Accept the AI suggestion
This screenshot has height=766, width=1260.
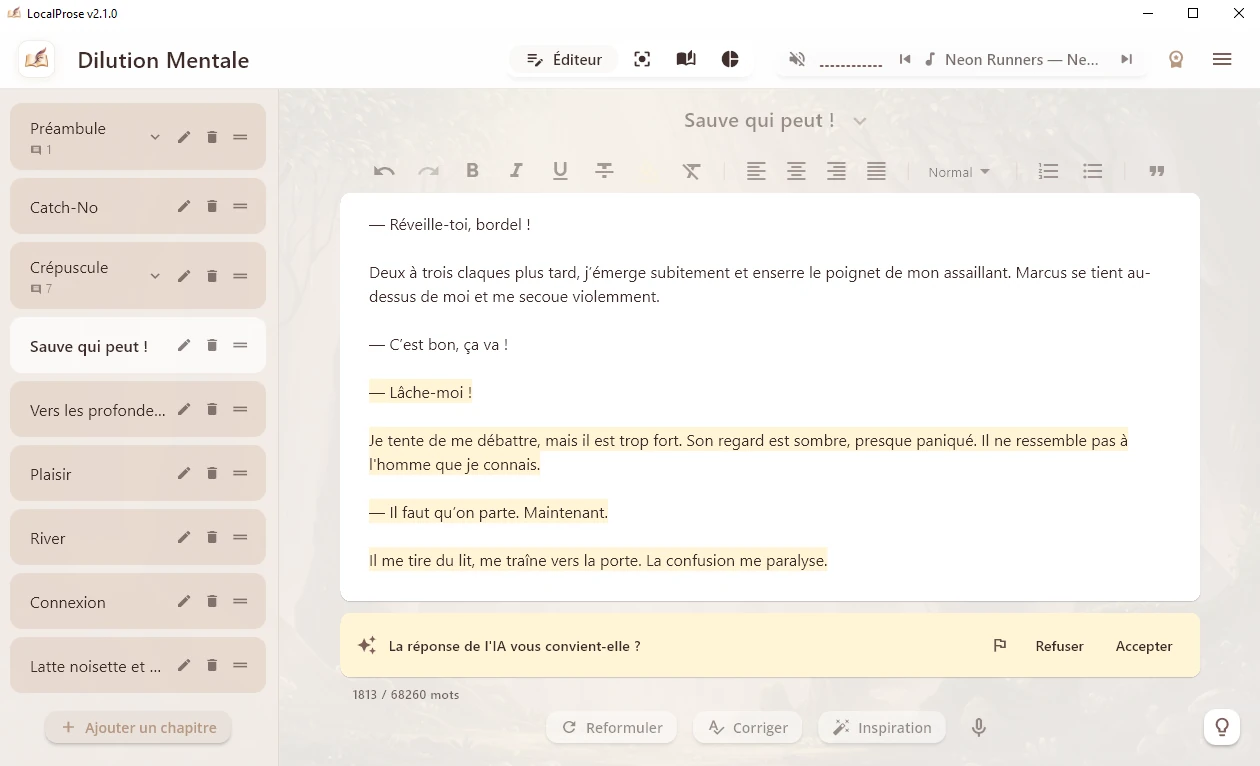1143,646
